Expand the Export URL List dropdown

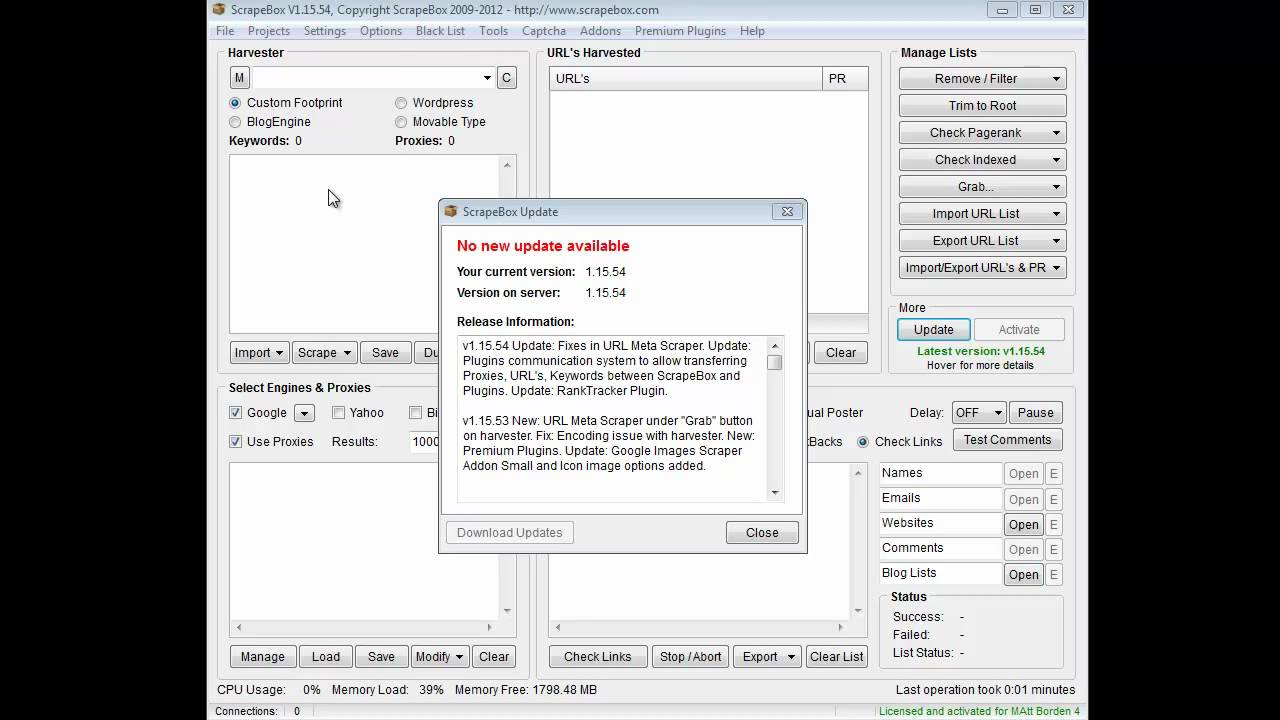[1056, 241]
